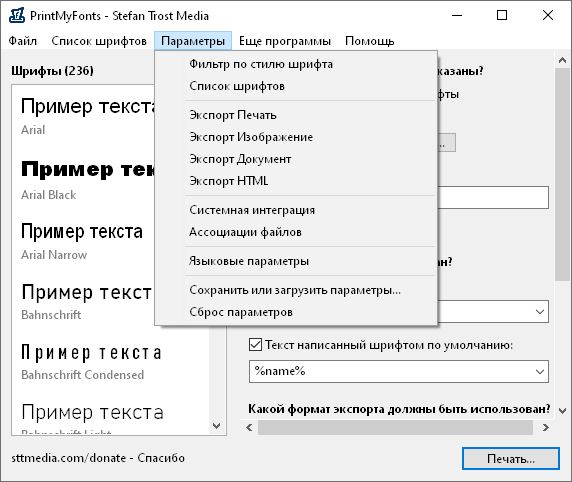The width and height of the screenshot is (572, 482).
Task: Open Экспорт Документ settings
Action: tap(296, 159)
